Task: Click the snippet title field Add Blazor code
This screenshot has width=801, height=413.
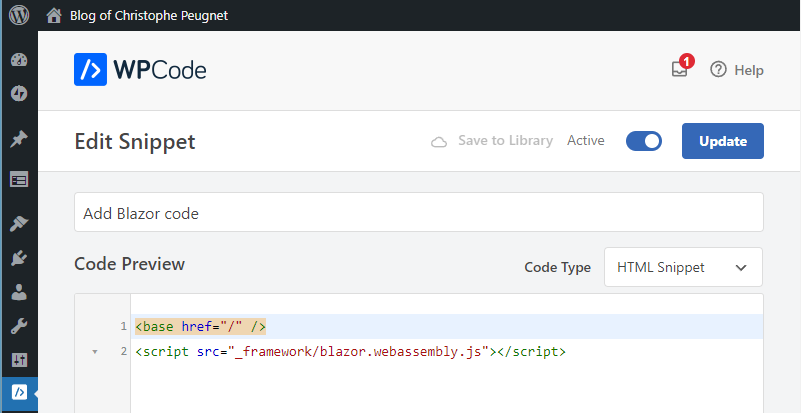Action: point(418,213)
